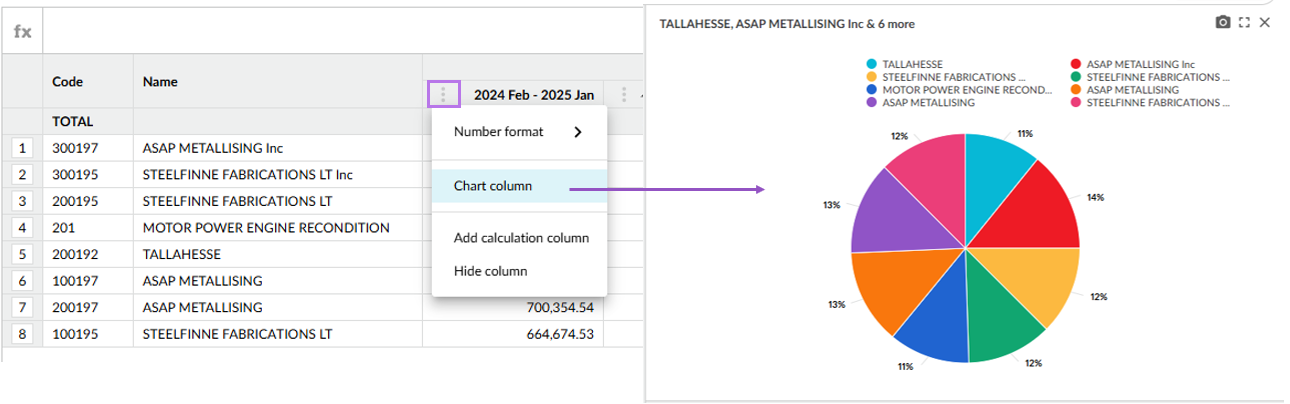Open the highlighted three-dot column menu

click(443, 95)
